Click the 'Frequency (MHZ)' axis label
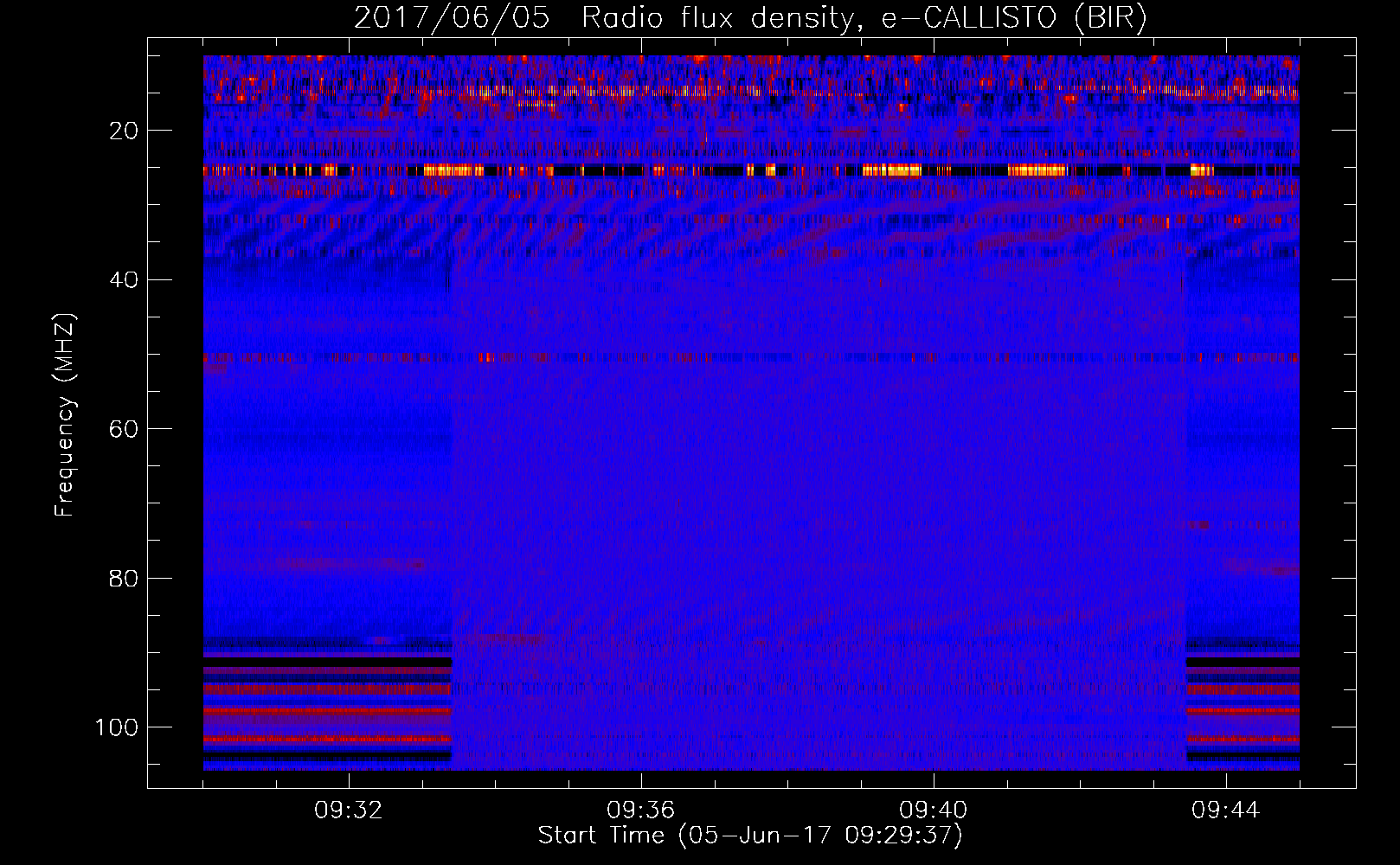Screen dimensions: 1400x865 pyautogui.click(x=65, y=415)
